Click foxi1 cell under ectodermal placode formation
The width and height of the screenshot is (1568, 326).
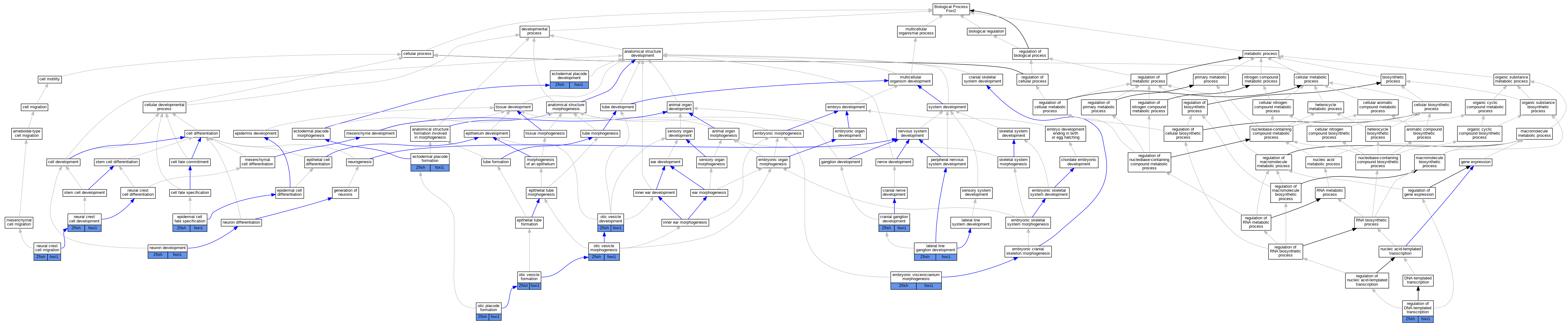coord(440,167)
